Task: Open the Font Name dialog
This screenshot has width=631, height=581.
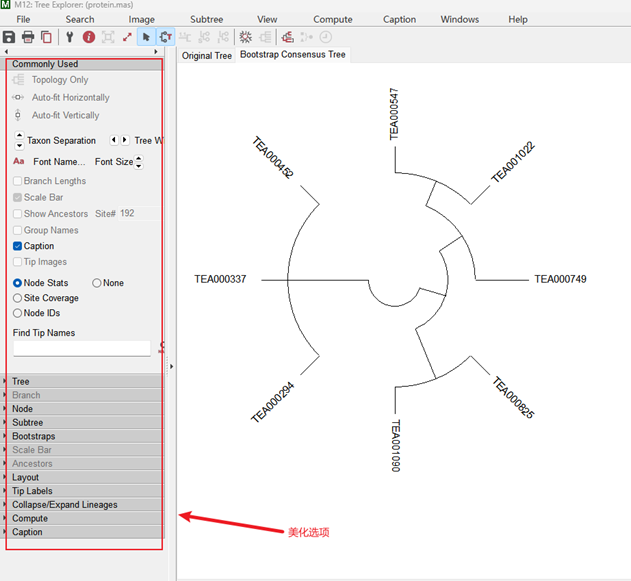Action: pos(59,162)
